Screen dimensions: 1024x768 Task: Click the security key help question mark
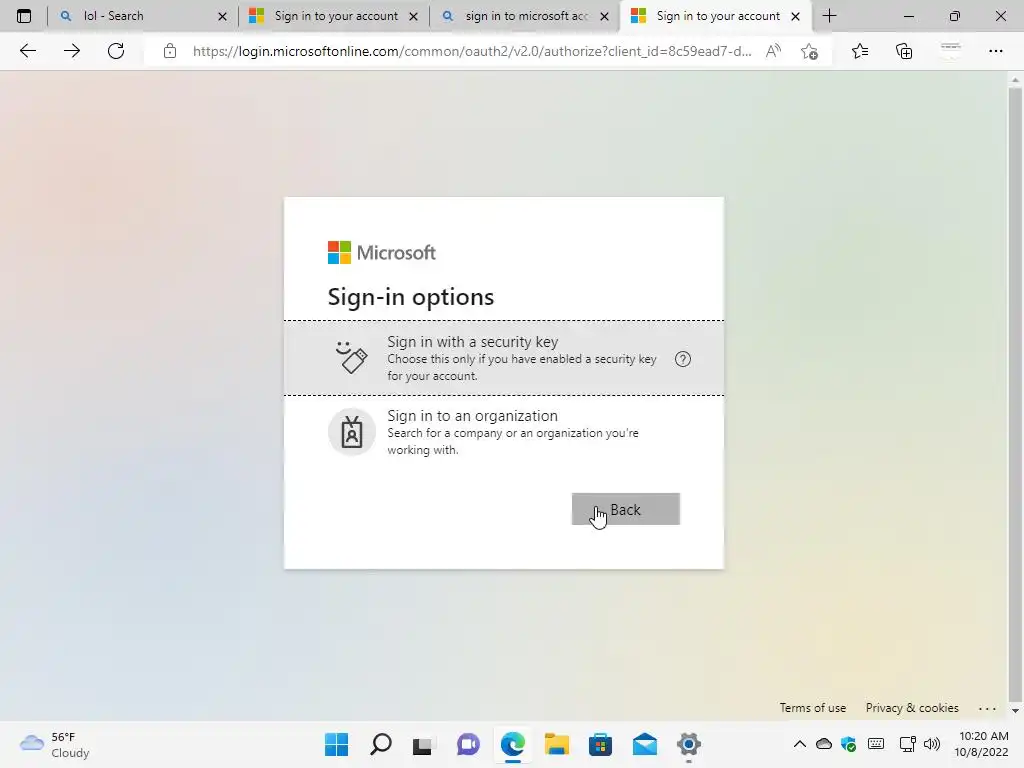682,359
